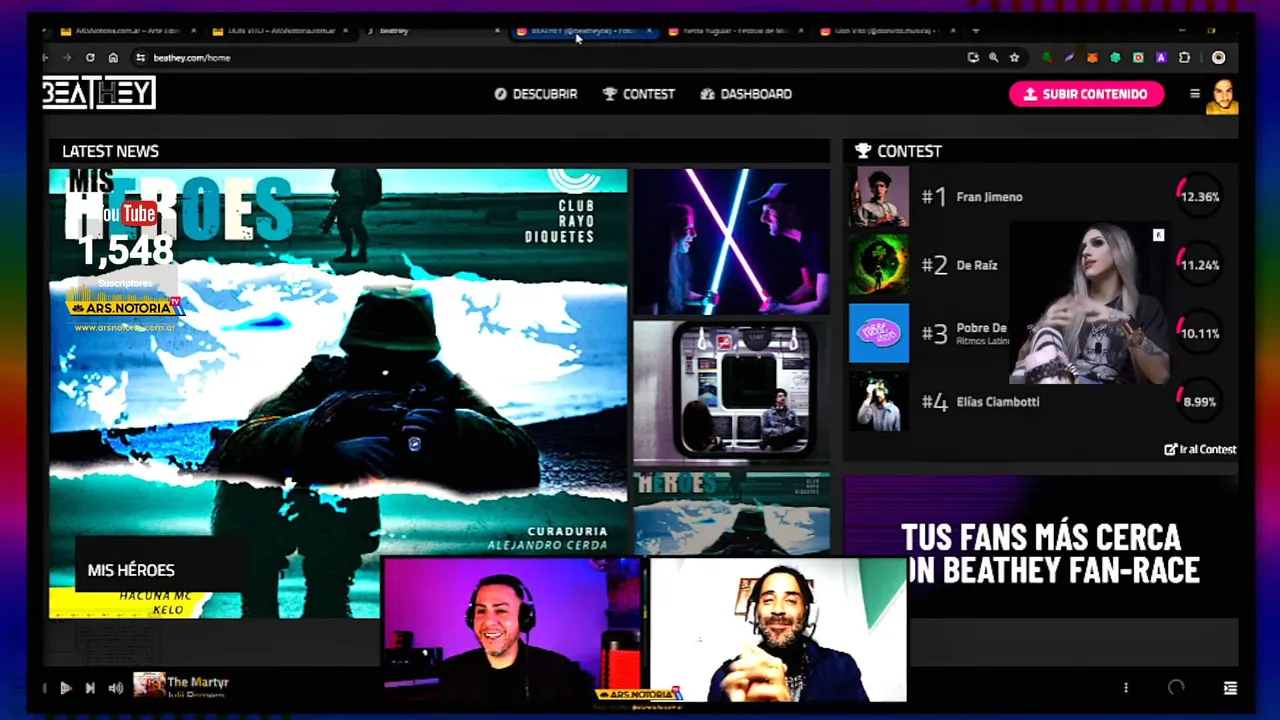
Task: Click the 12.36% progress ring
Action: pos(1198,197)
